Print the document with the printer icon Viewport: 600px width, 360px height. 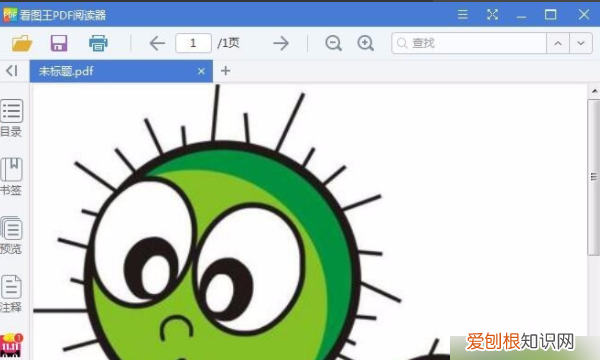(98, 43)
